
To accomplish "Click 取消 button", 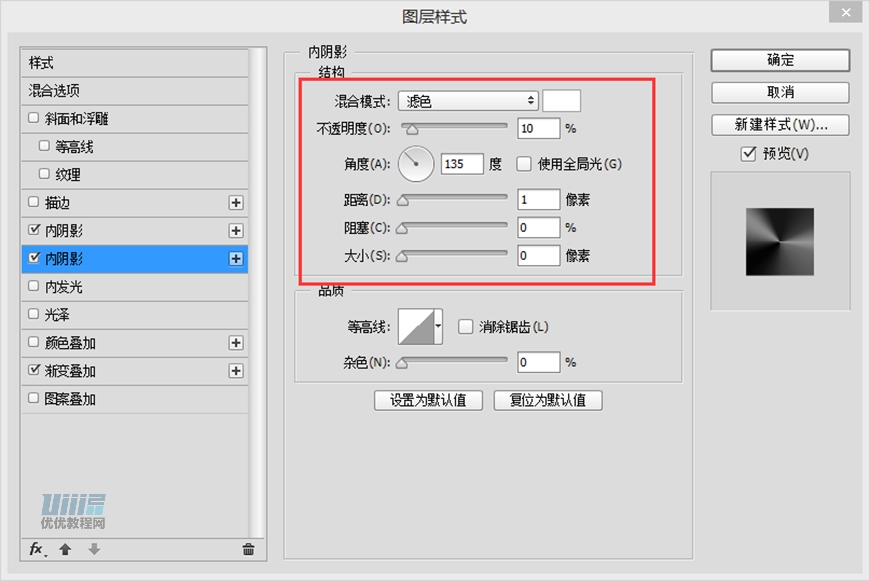I will 780,92.
